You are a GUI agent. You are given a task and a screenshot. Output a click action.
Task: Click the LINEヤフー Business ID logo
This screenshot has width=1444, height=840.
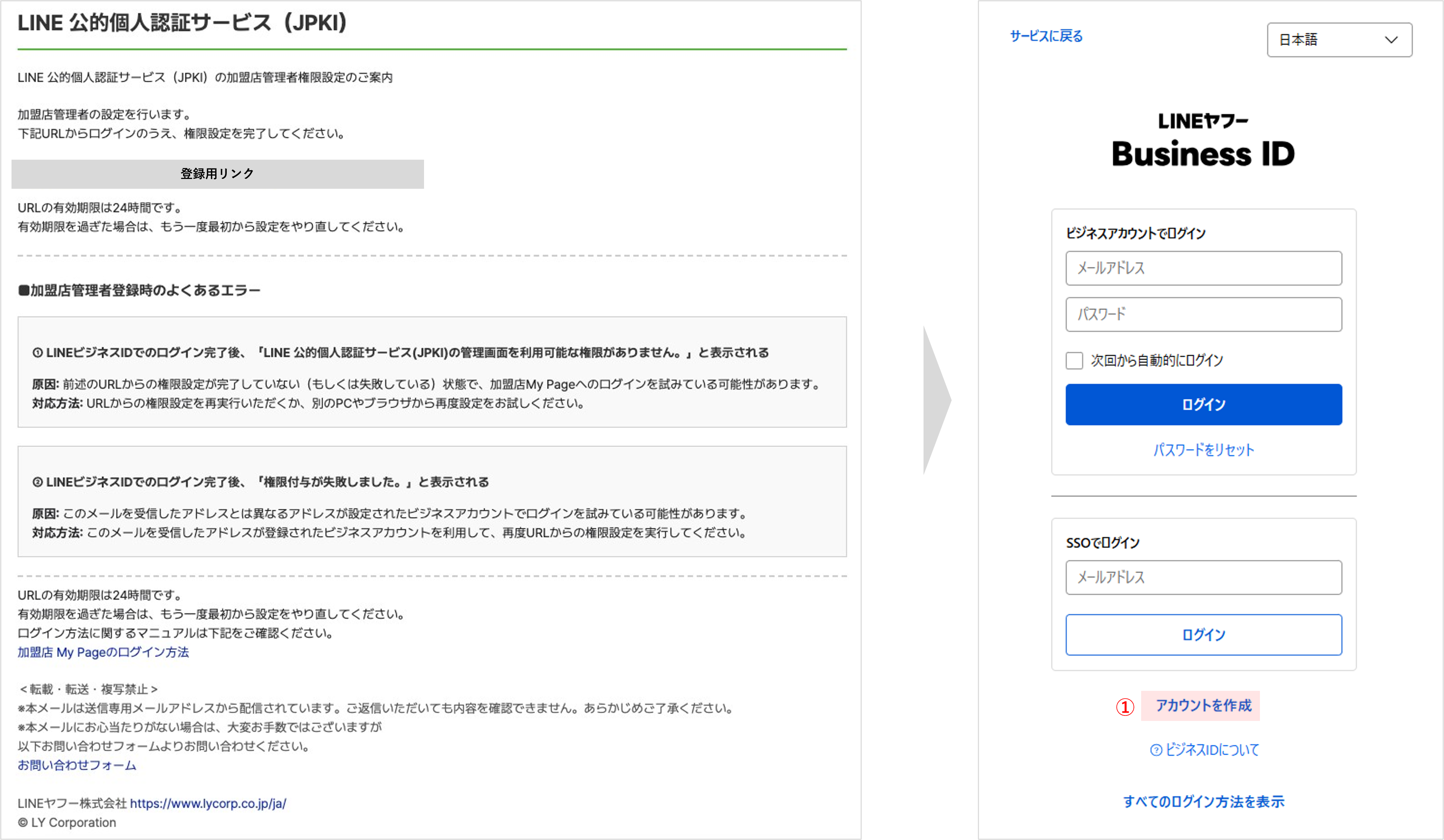pos(1203,140)
